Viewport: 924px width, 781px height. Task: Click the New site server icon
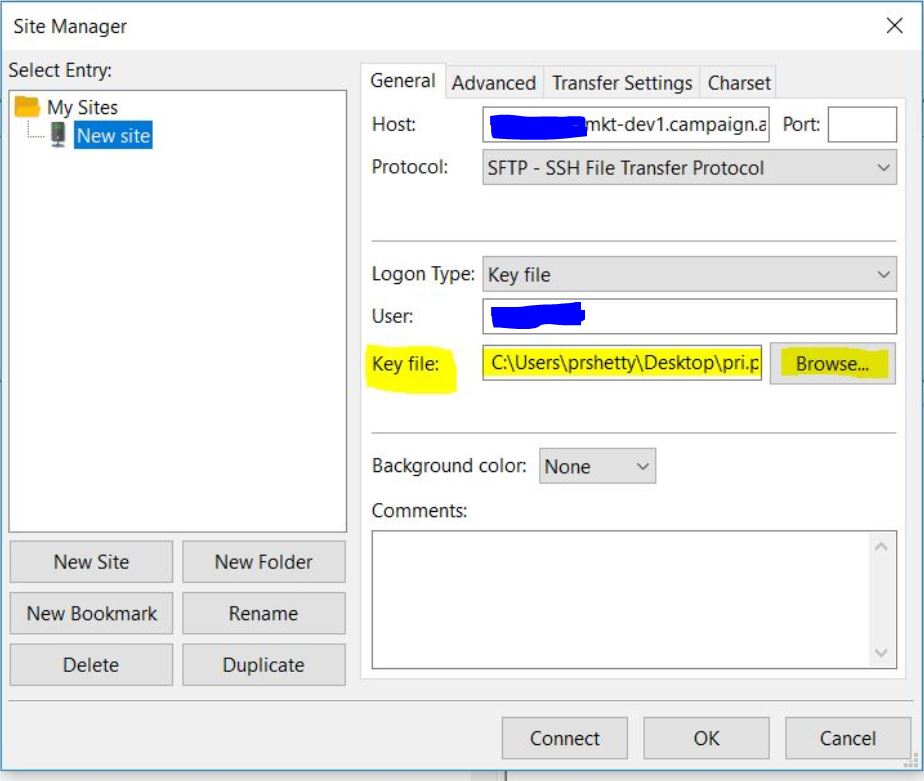click(x=59, y=135)
